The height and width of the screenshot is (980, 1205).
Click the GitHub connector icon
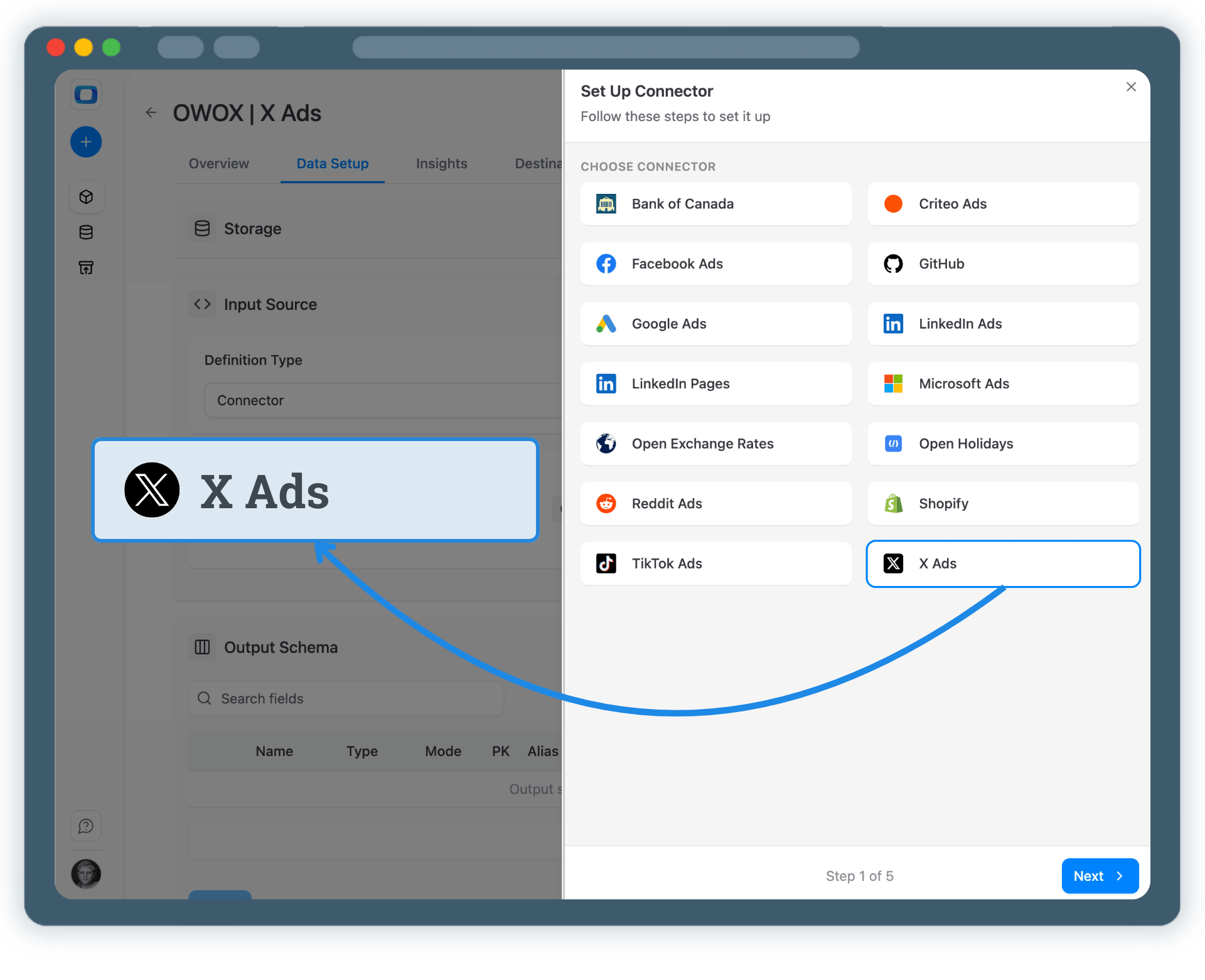(x=893, y=264)
